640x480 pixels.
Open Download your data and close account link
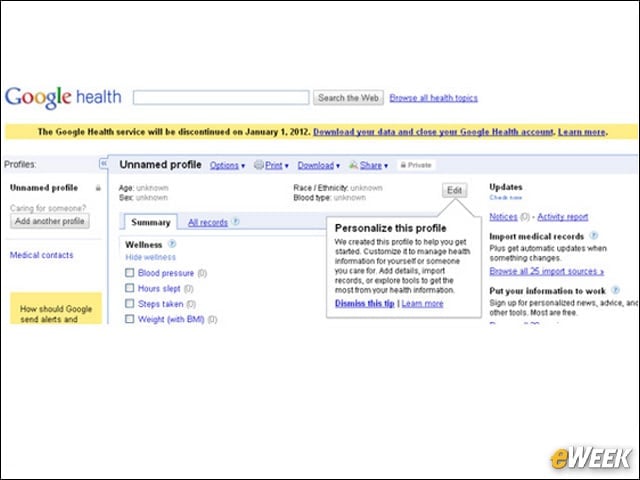433,132
